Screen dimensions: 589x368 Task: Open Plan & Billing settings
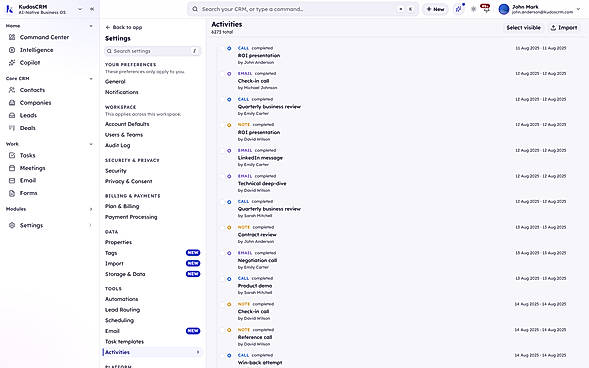122,206
